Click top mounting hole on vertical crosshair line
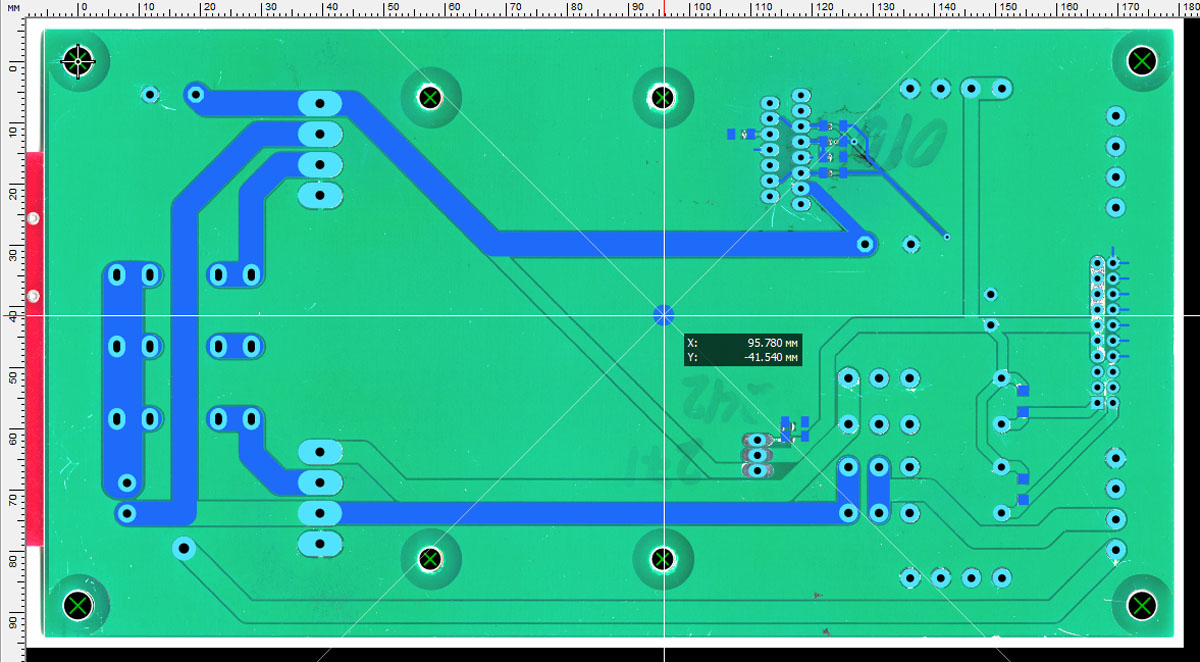Screen dimensions: 1200x662 (662, 98)
